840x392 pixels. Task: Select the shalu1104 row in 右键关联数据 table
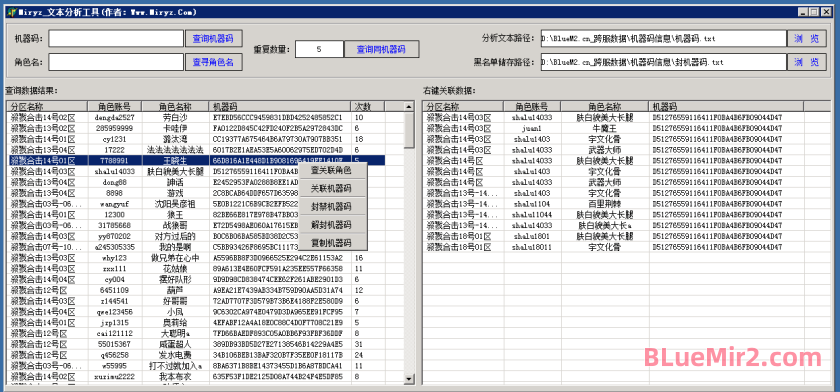point(613,203)
